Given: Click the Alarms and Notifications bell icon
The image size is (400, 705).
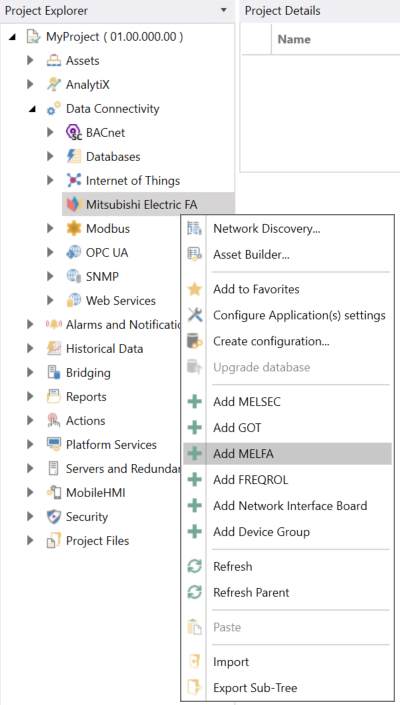Looking at the screenshot, I should coord(54,325).
